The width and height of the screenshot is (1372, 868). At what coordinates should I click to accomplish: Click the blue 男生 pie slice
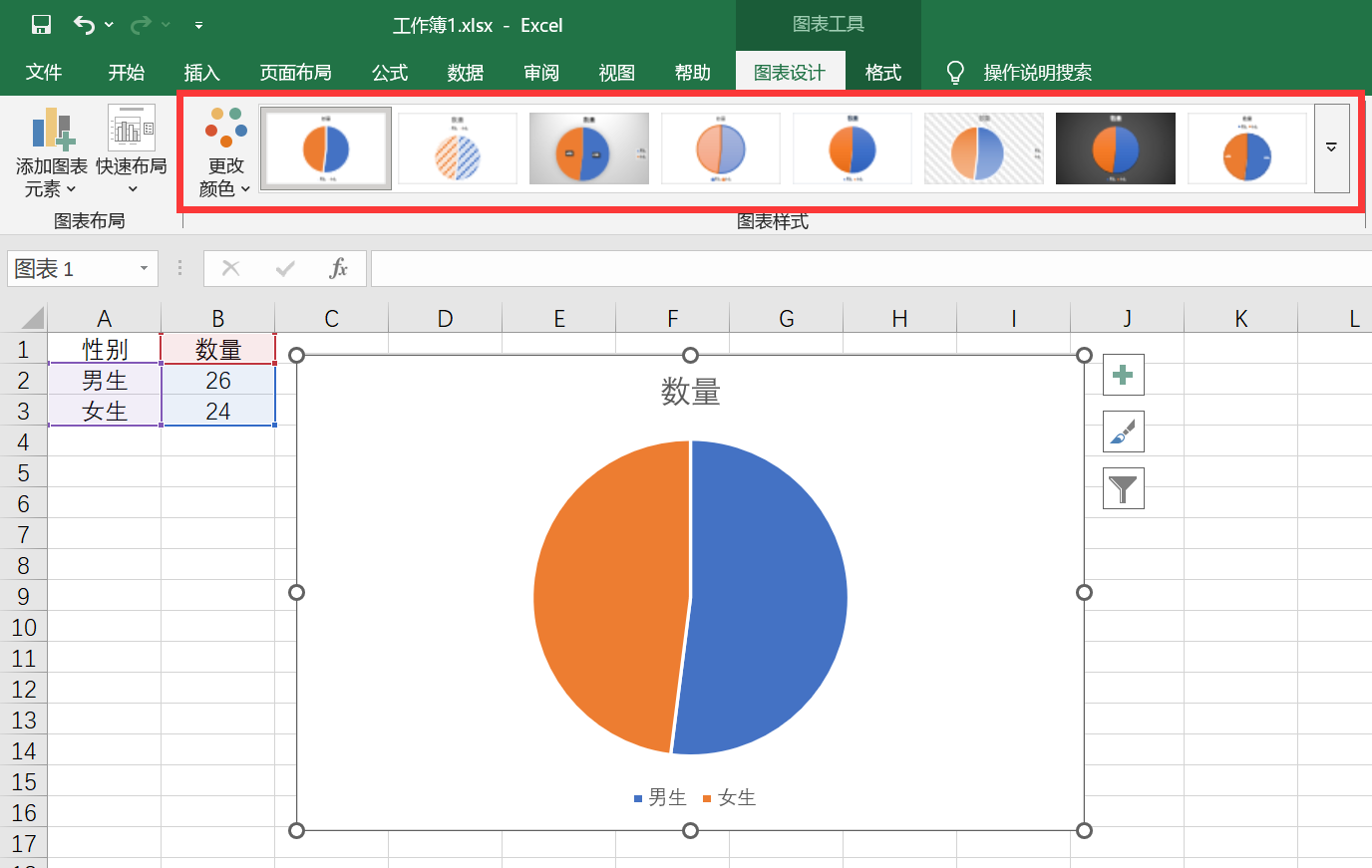(x=768, y=598)
